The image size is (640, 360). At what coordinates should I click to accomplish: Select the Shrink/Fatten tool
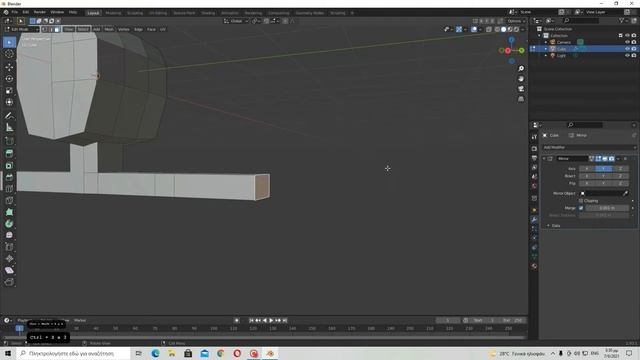9,259
